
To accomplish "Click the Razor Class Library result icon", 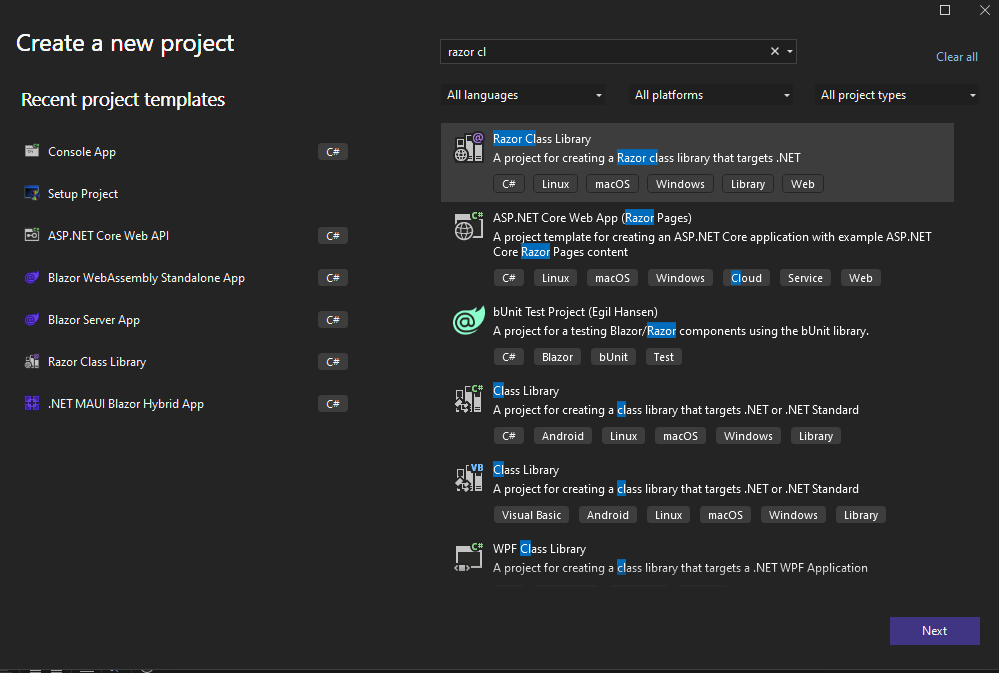I will [468, 148].
